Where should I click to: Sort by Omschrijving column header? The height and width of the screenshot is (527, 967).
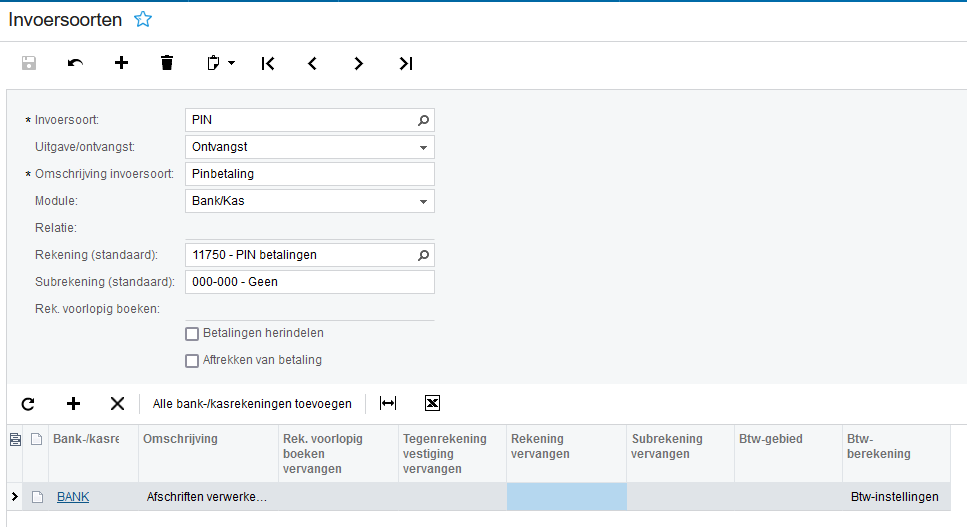point(180,439)
